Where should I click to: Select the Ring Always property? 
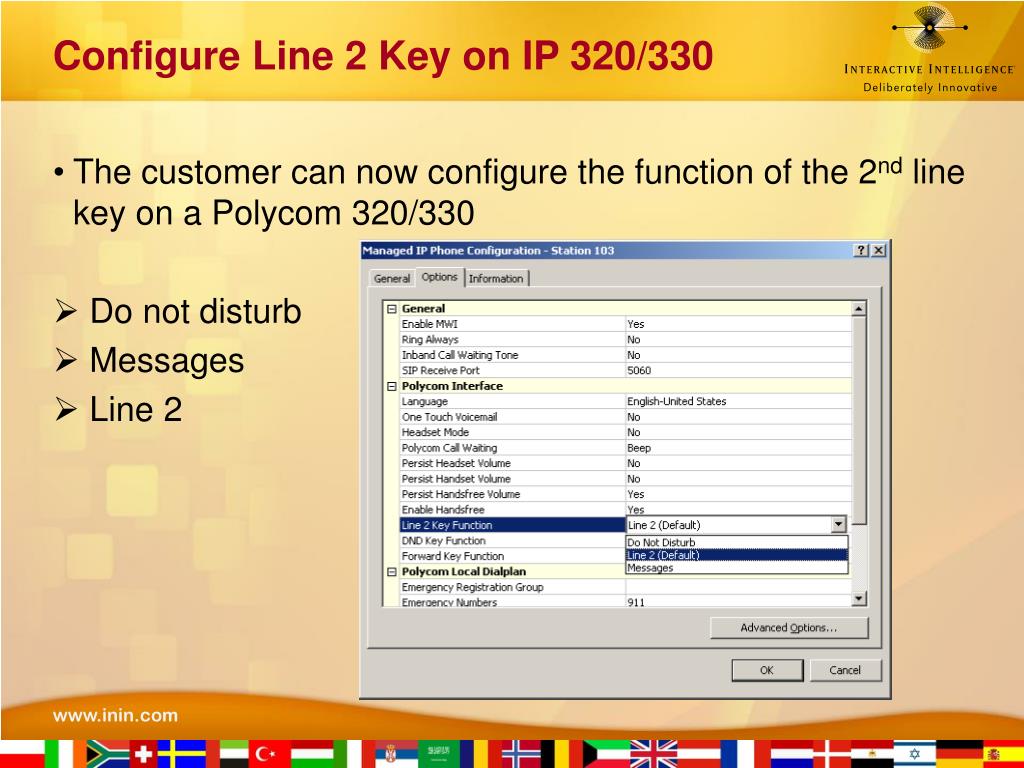click(x=626, y=340)
